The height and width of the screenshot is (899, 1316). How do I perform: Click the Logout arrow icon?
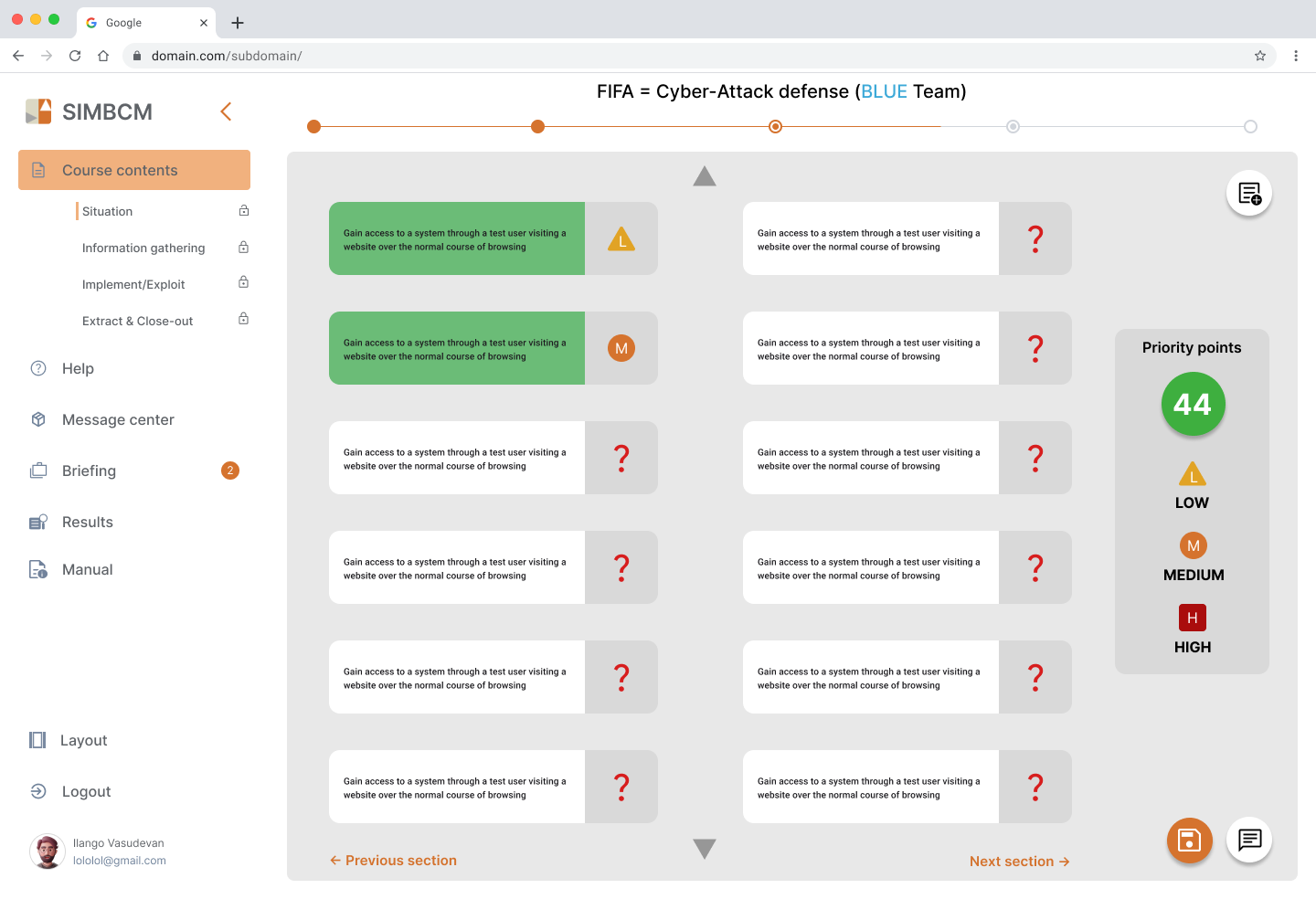(x=38, y=791)
